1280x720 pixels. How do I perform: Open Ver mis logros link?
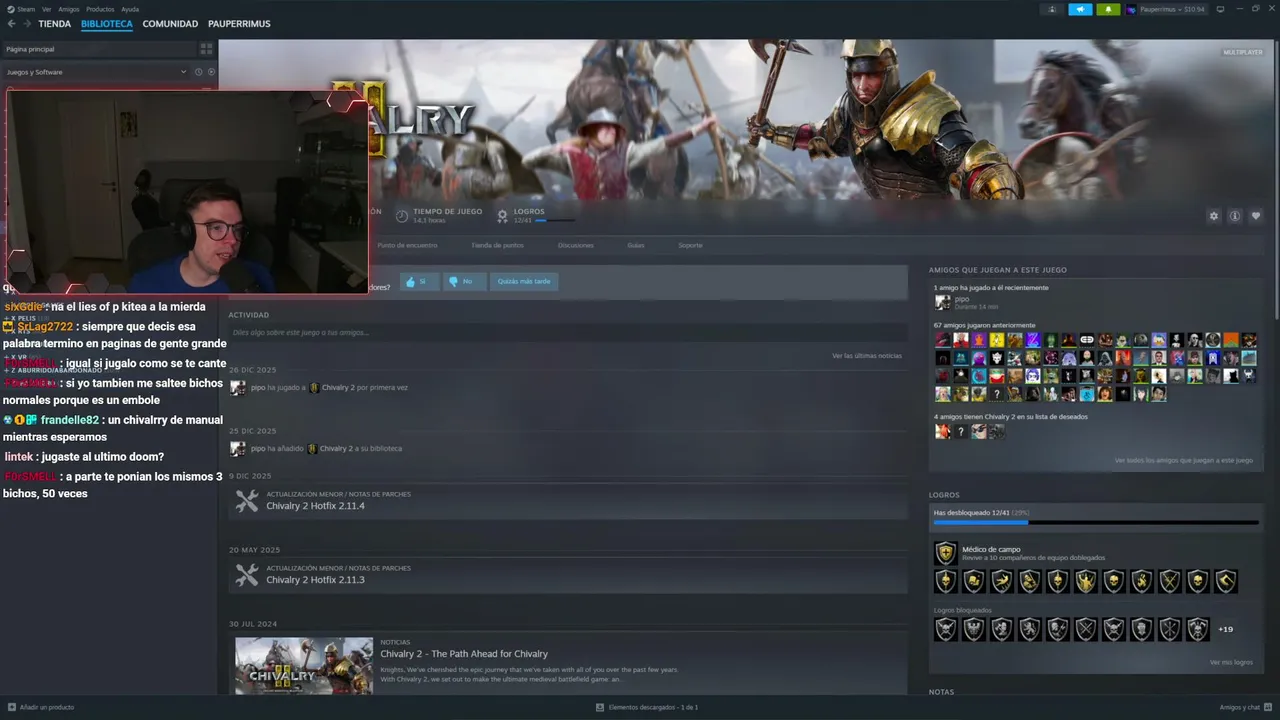[1231, 662]
